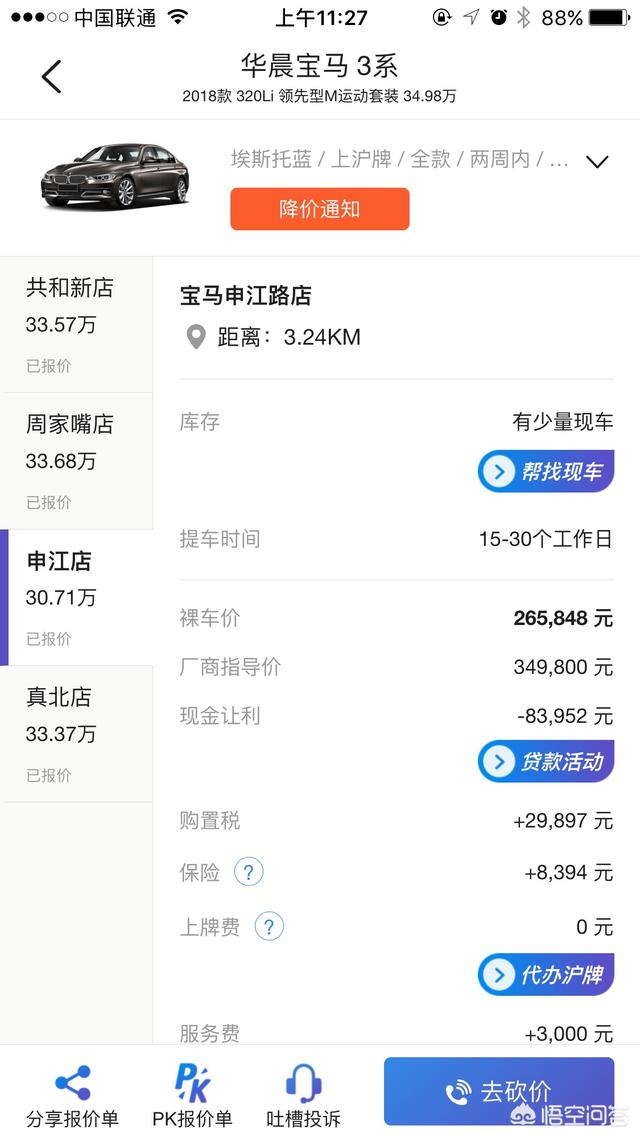This screenshot has width=640, height=1138.
Task: Tap the share quote sheet icon
Action: point(73,1084)
